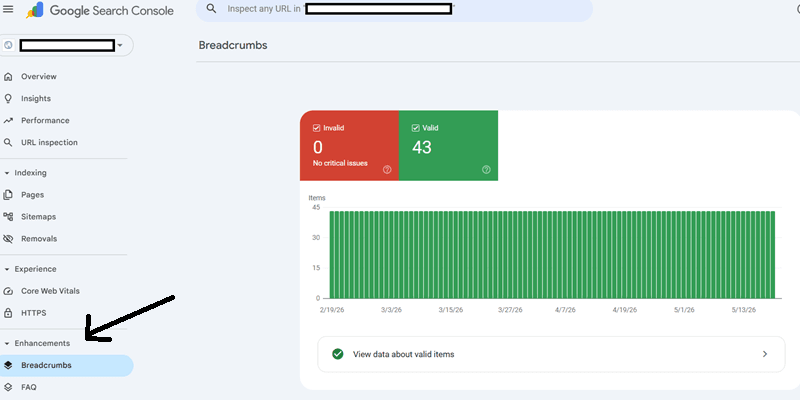The image size is (800, 400).
Task: Click the Core Web Vitals gauge icon
Action: tap(8, 291)
